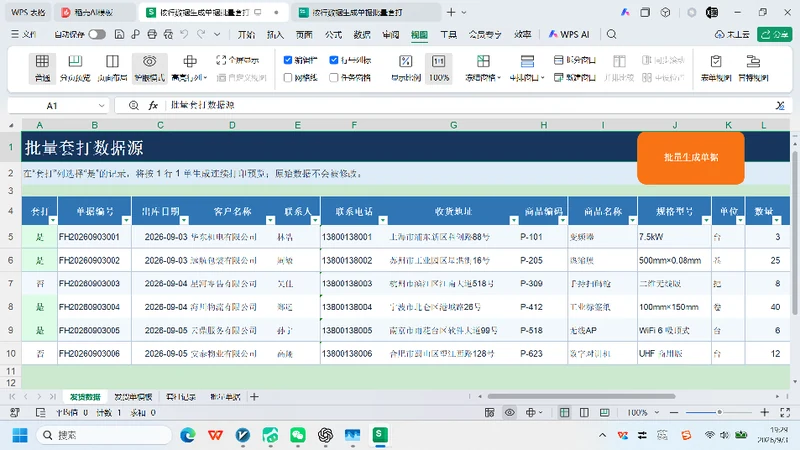
Task: Click the magnifier icon in formula bar
Action: (134, 105)
